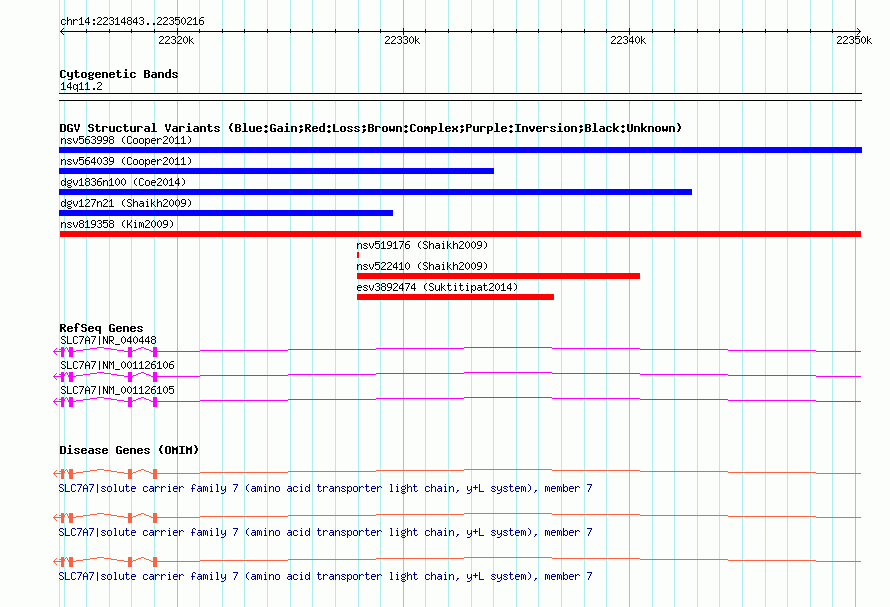Open the dgv1836n100 (Coe2014) label
The width and height of the screenshot is (890, 607).
coord(123,182)
